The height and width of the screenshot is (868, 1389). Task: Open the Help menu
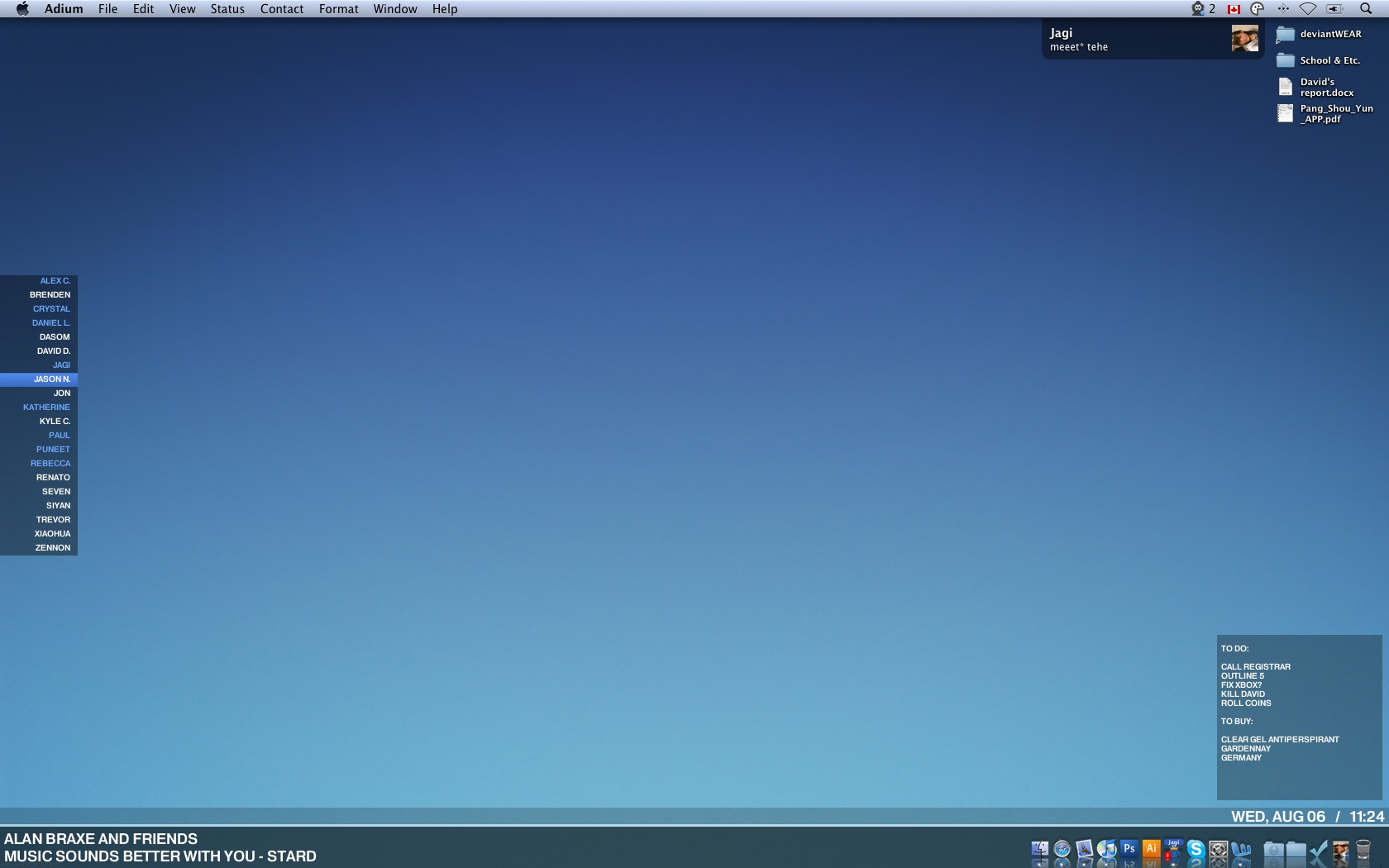click(445, 9)
